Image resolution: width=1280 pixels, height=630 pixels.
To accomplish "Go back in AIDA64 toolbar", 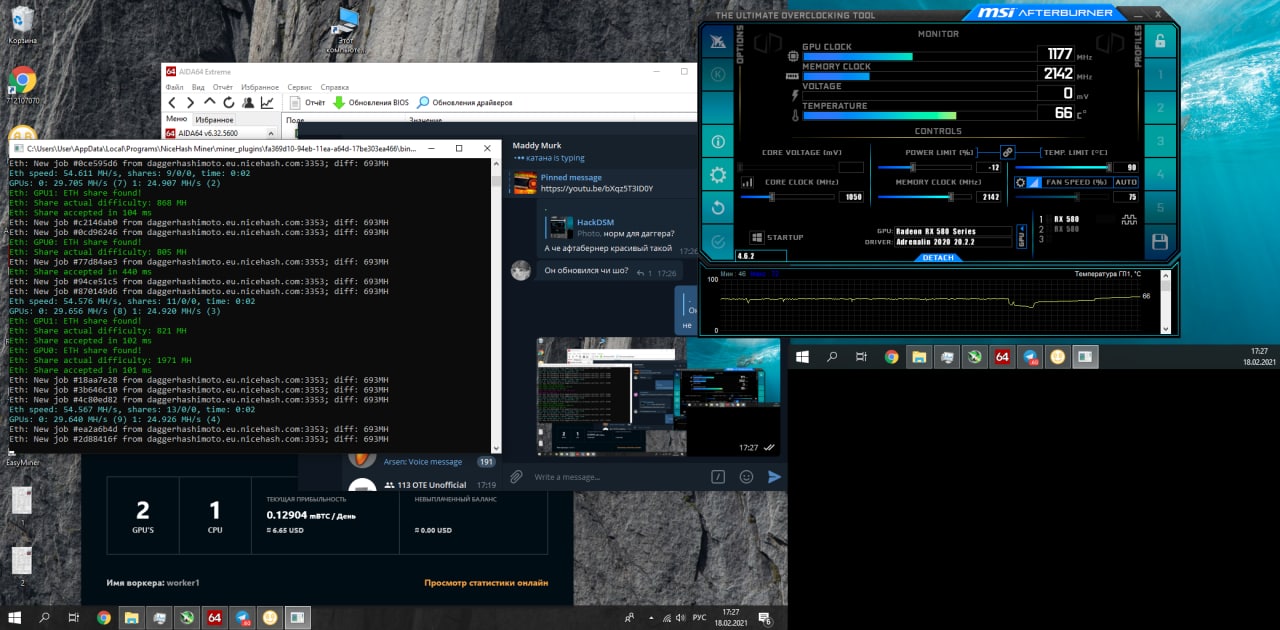I will pos(172,103).
